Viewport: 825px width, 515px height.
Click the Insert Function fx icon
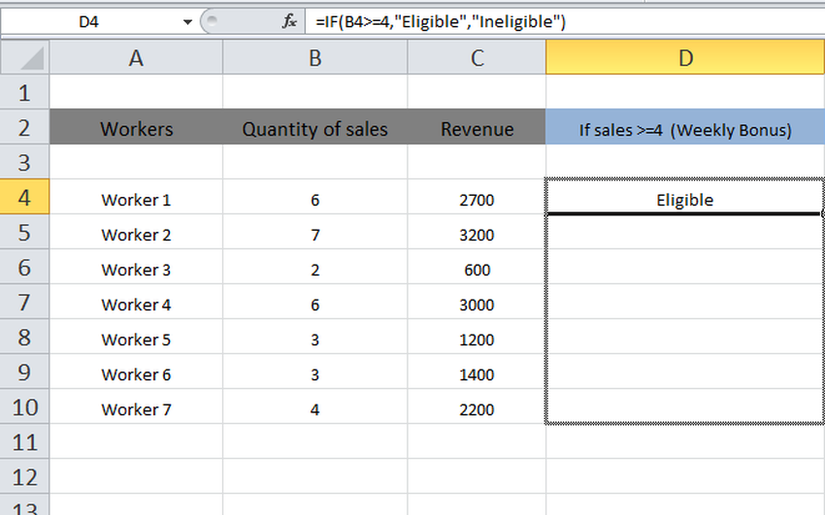pyautogui.click(x=289, y=21)
